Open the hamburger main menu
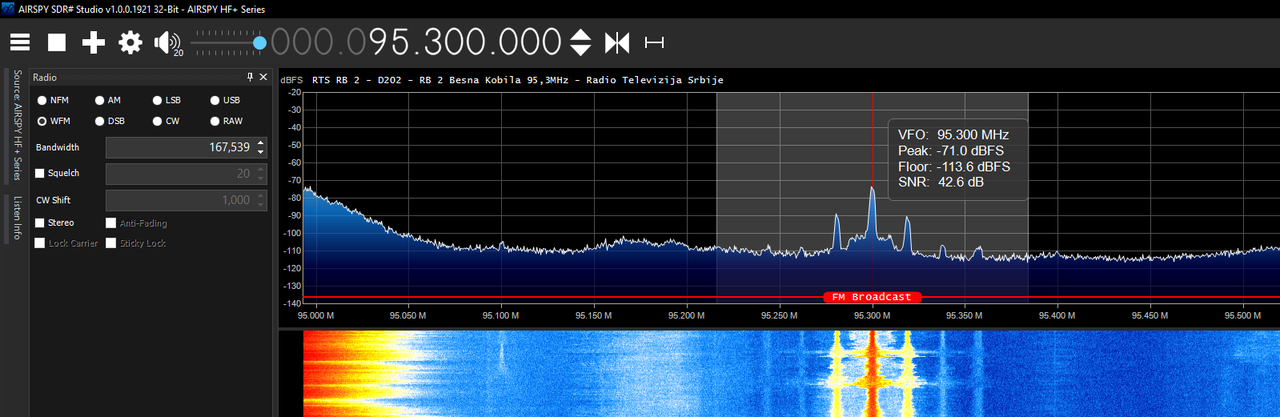Image resolution: width=1280 pixels, height=417 pixels. [20, 42]
